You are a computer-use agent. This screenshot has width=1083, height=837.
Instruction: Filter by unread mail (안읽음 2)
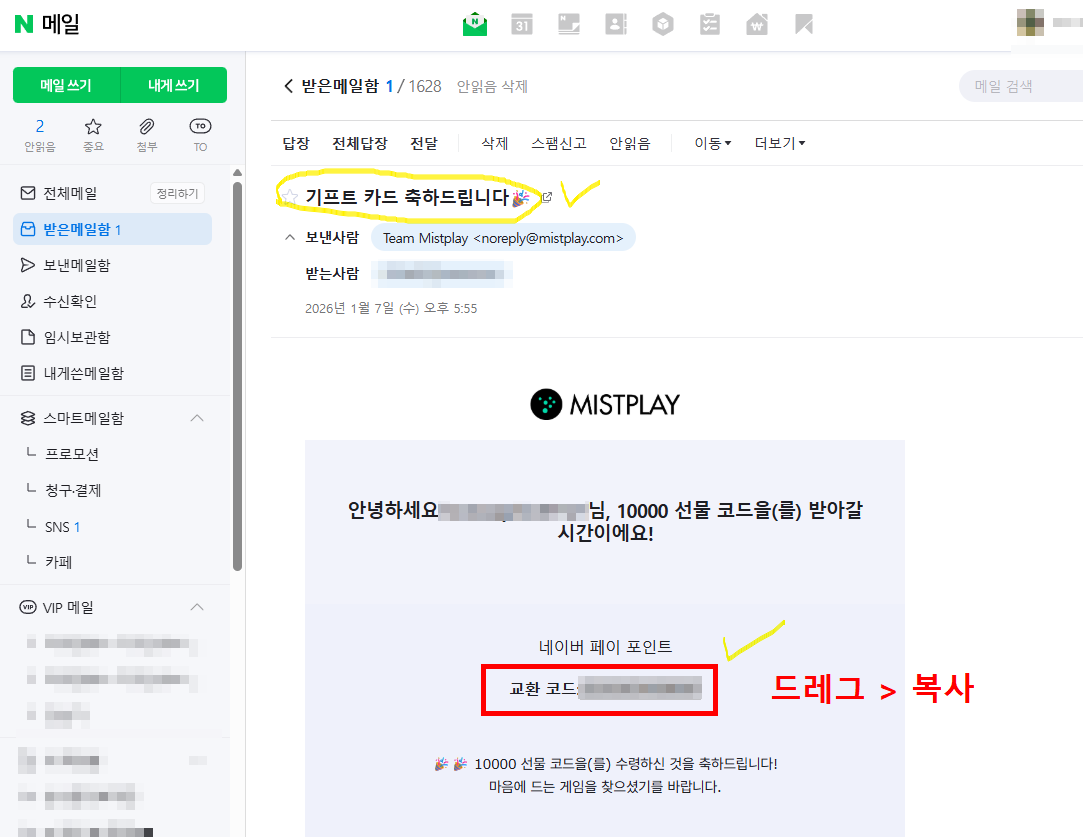pyautogui.click(x=40, y=135)
